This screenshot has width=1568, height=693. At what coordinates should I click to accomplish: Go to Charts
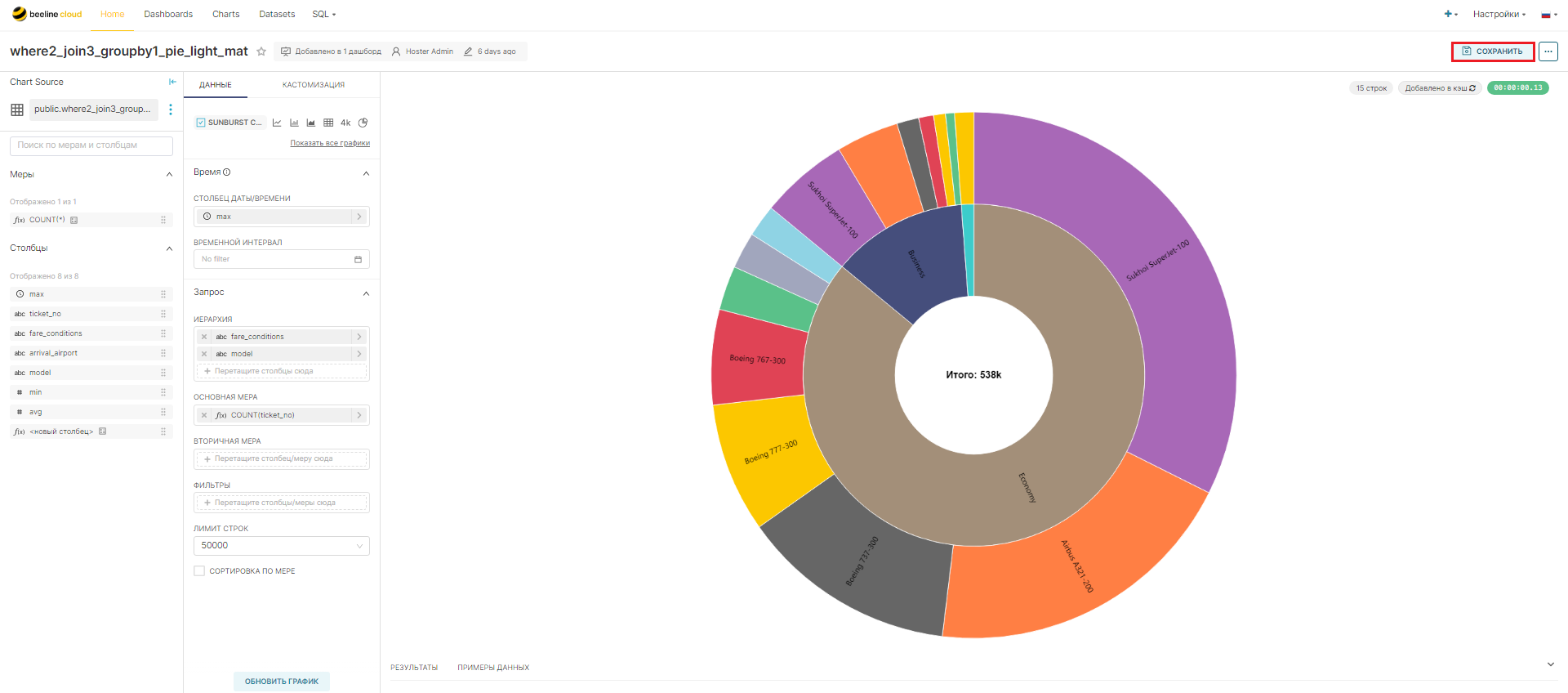226,14
